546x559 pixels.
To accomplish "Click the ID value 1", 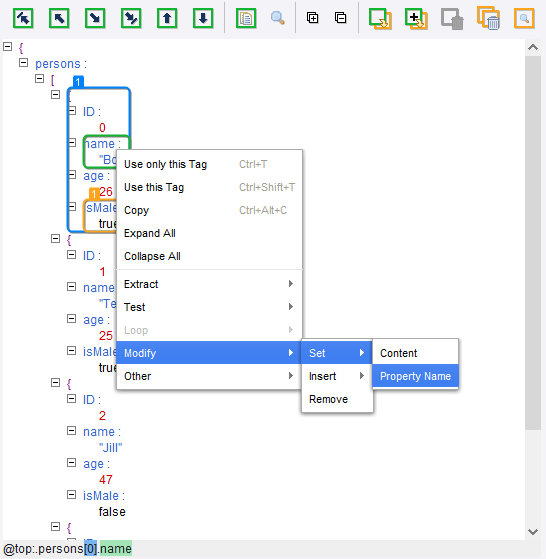I will [x=102, y=272].
